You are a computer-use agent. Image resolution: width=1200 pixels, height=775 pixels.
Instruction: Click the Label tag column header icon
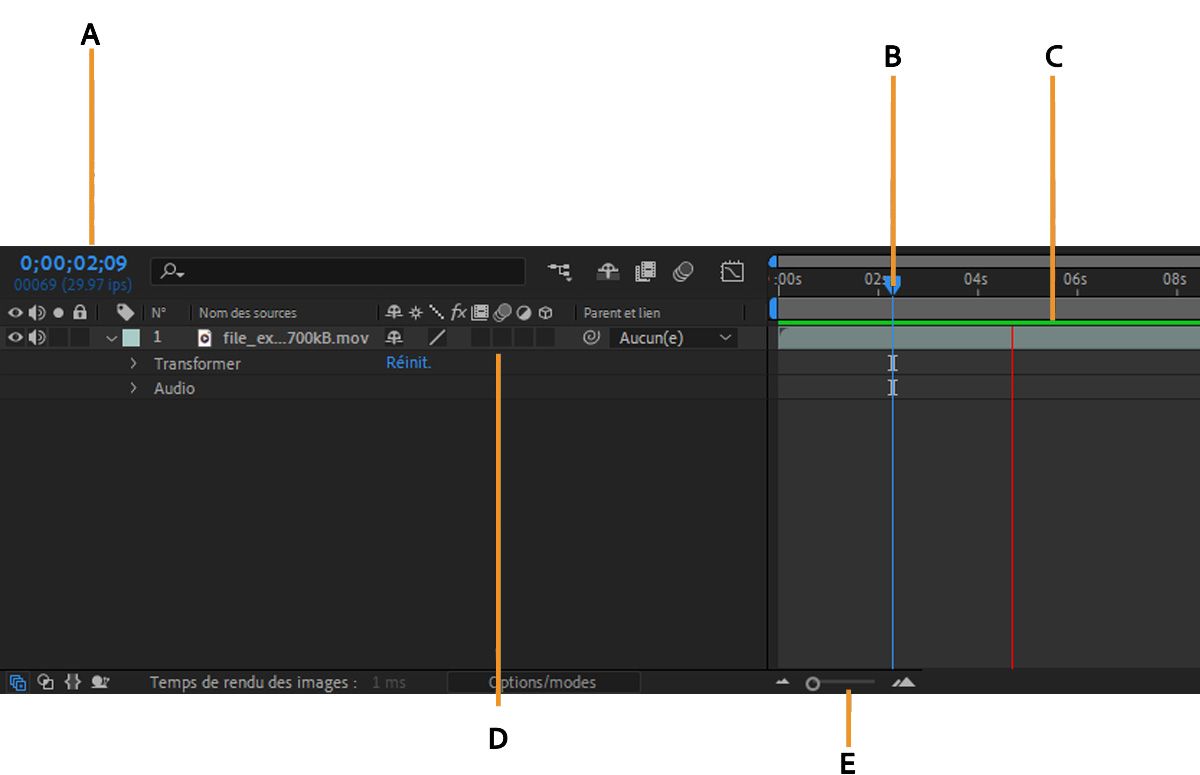pos(125,313)
